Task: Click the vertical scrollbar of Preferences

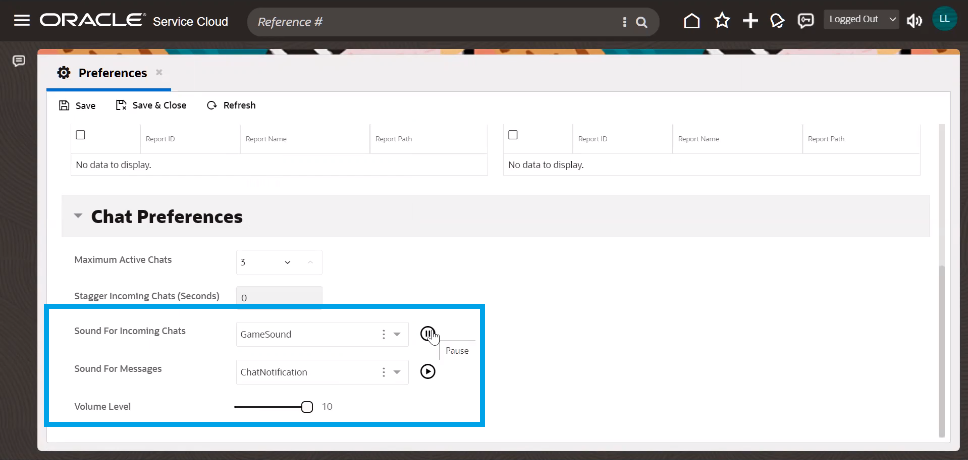Action: tap(941, 351)
